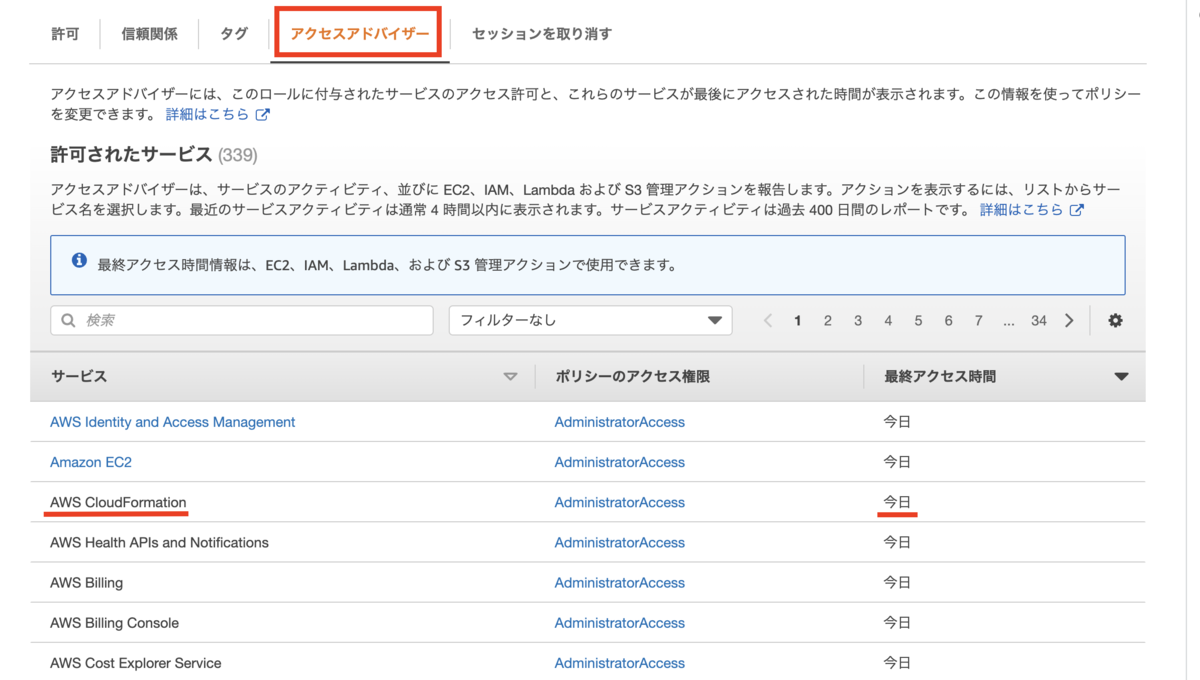This screenshot has height=680, width=1200.
Task: Open Amazon EC2 service link
Action: pos(91,462)
